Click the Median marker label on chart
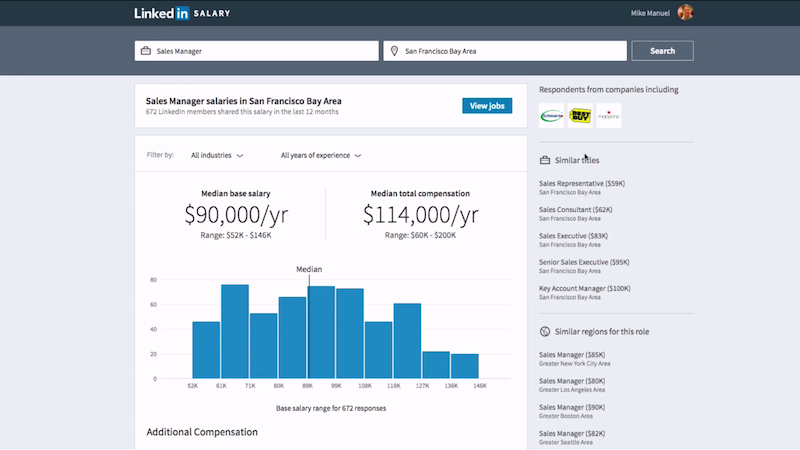The height and width of the screenshot is (450, 800). pyautogui.click(x=309, y=269)
